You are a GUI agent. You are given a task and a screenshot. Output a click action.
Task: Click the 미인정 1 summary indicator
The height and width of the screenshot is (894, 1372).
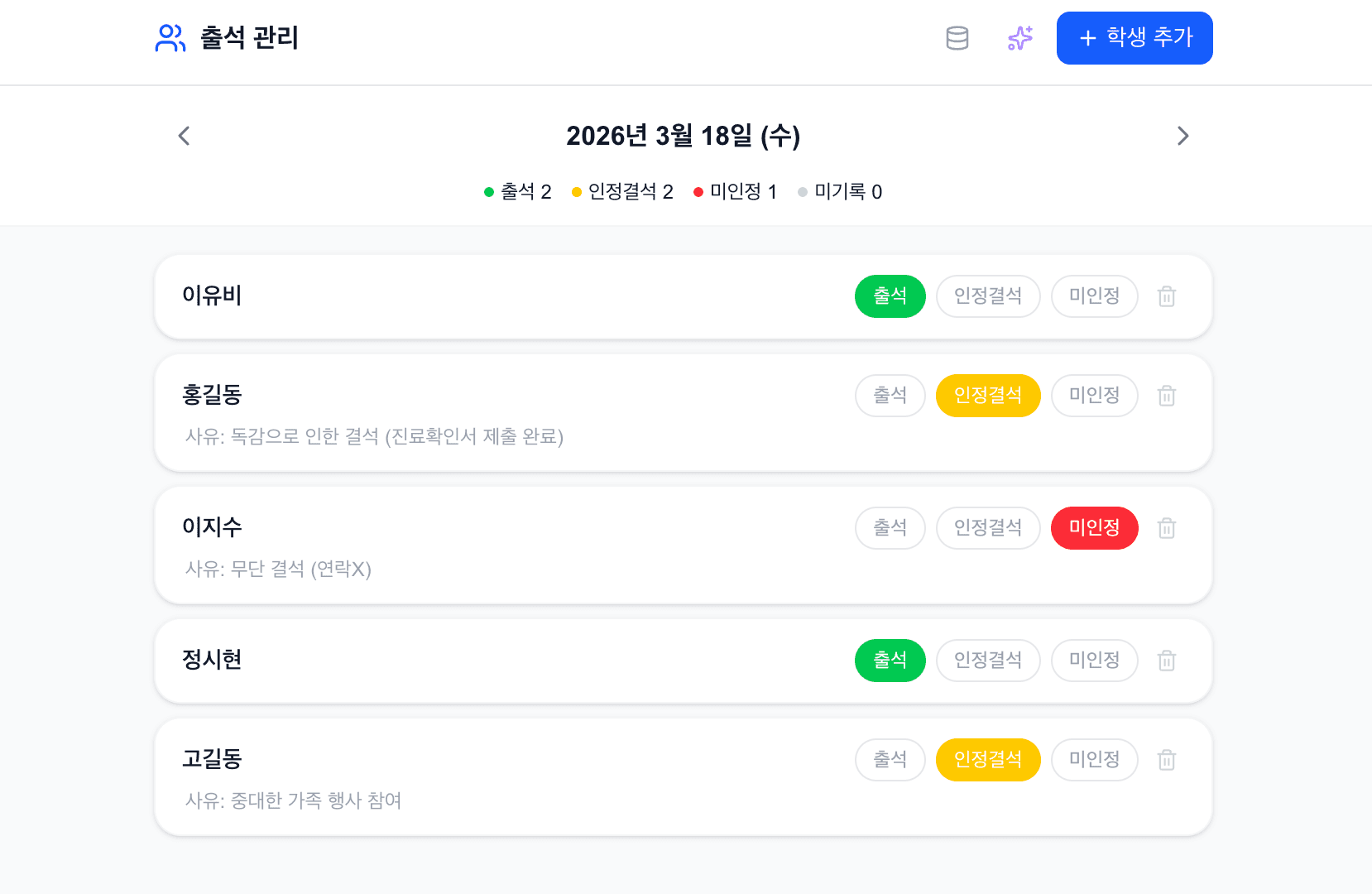(x=736, y=192)
